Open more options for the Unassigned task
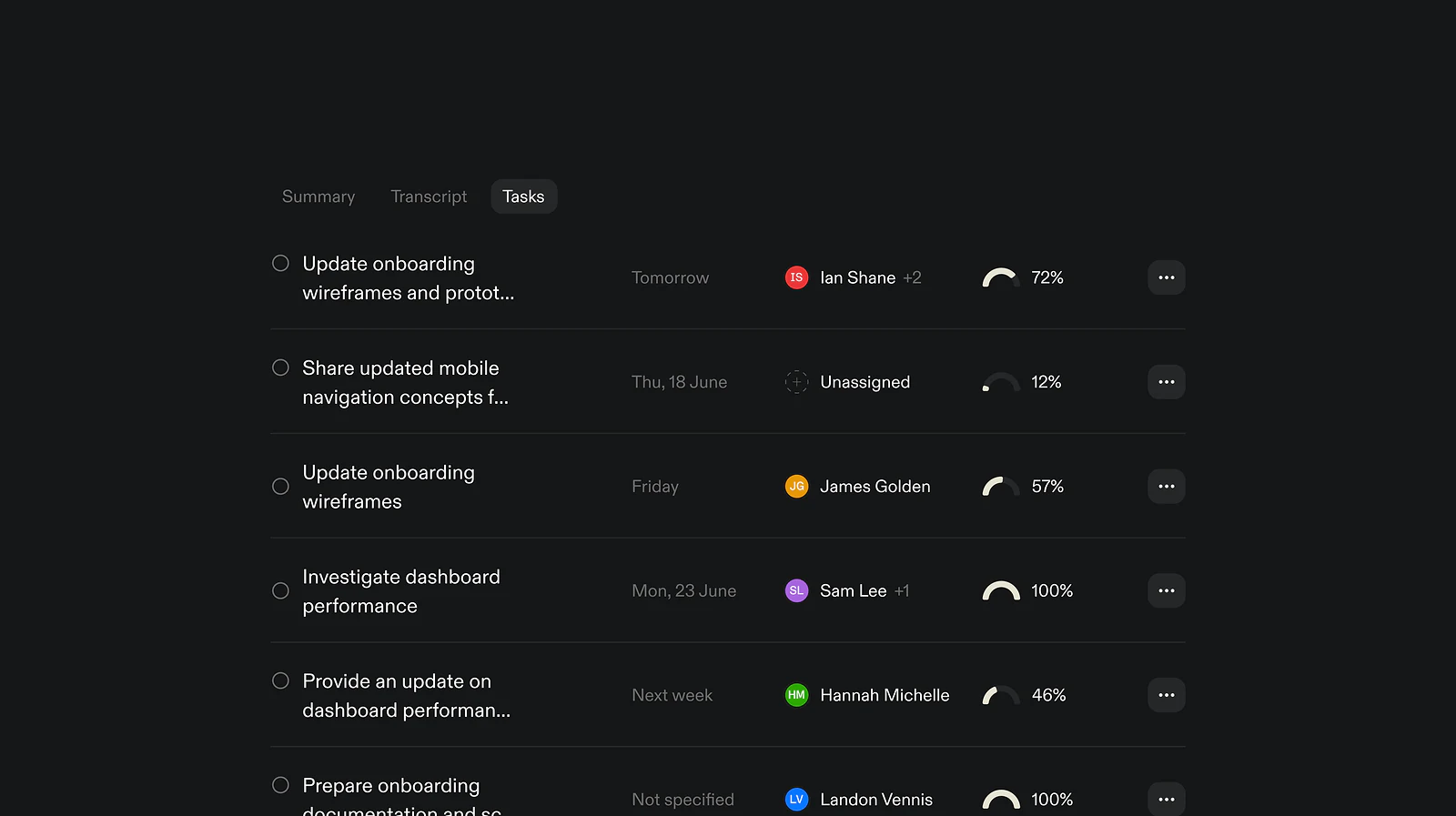Image resolution: width=1456 pixels, height=816 pixels. click(1166, 382)
